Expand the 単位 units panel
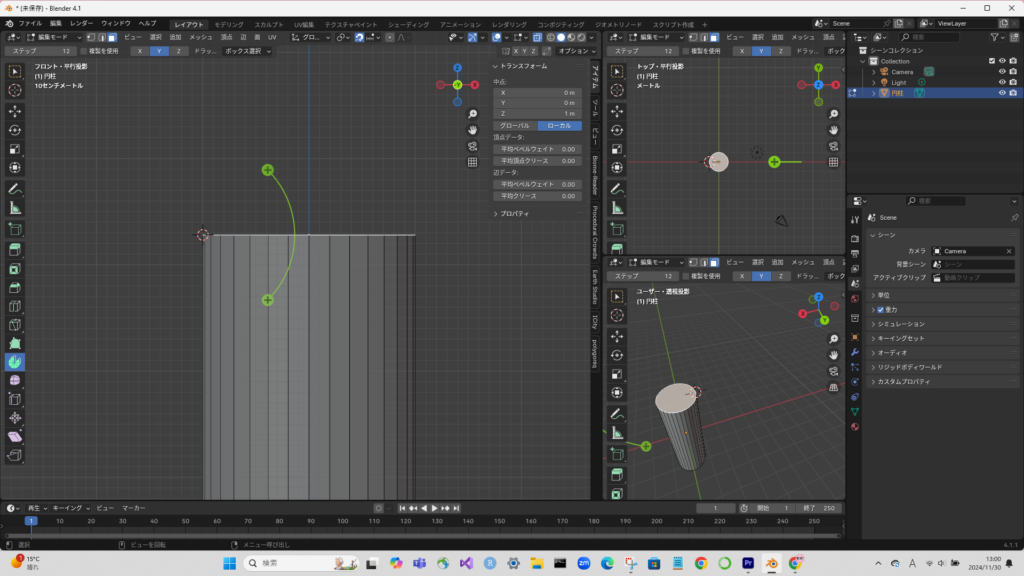This screenshot has height=576, width=1024. [883, 295]
